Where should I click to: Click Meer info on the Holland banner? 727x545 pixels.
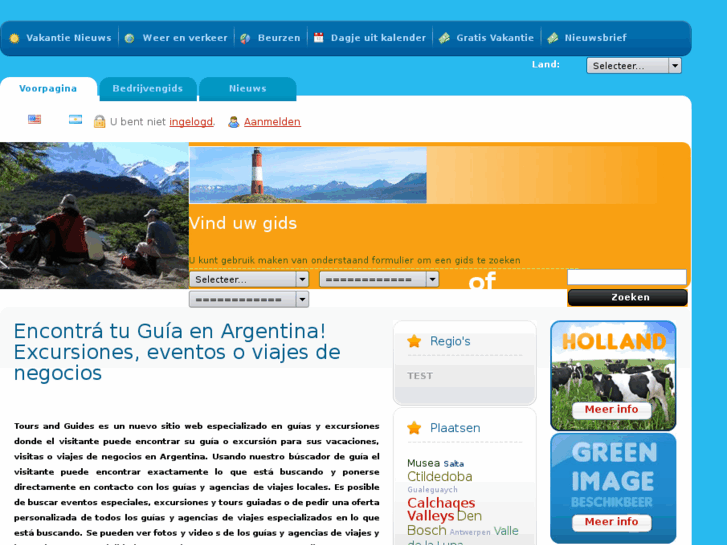(612, 410)
